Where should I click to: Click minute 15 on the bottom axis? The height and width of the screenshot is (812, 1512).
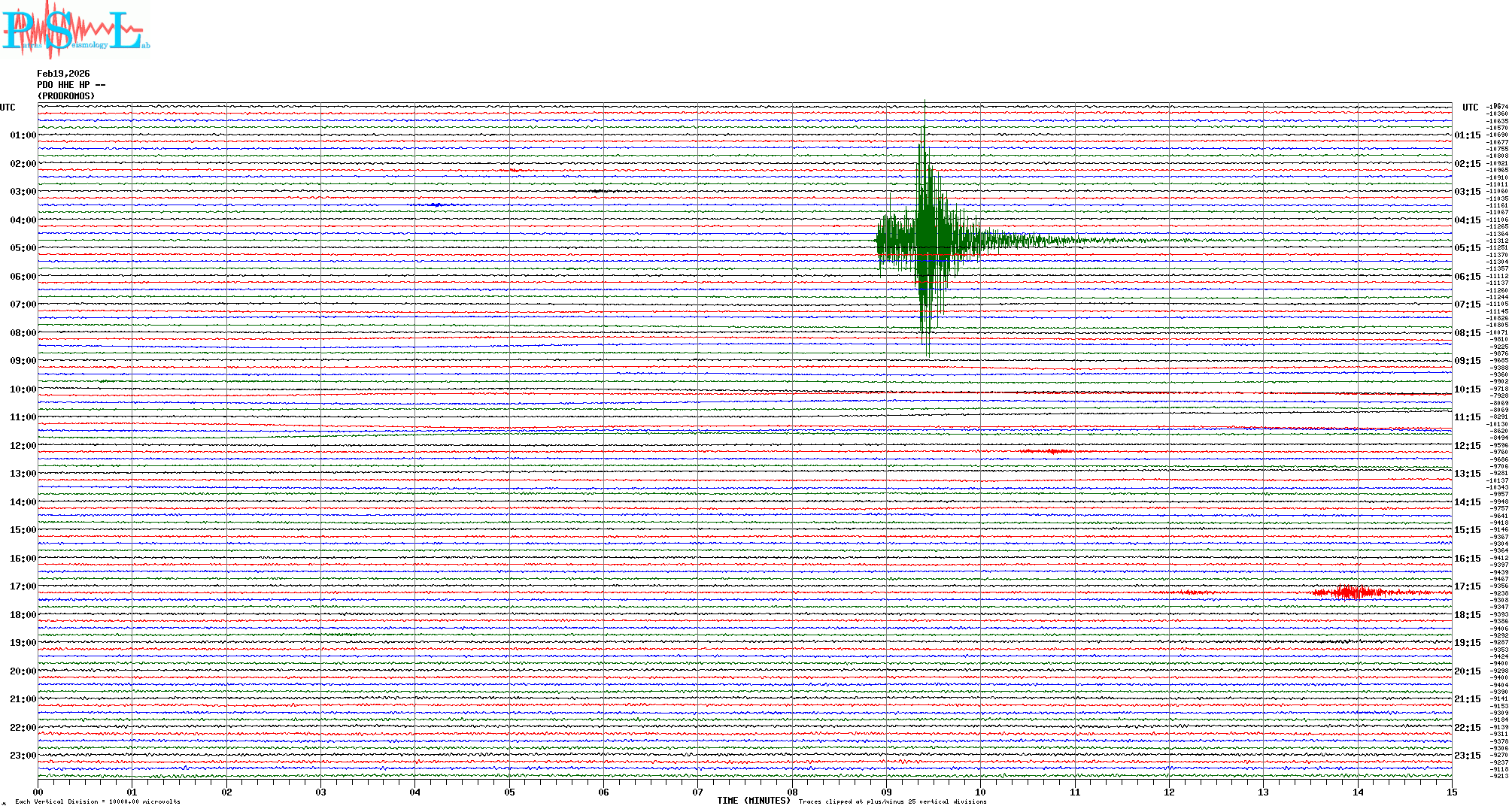coord(1451,792)
